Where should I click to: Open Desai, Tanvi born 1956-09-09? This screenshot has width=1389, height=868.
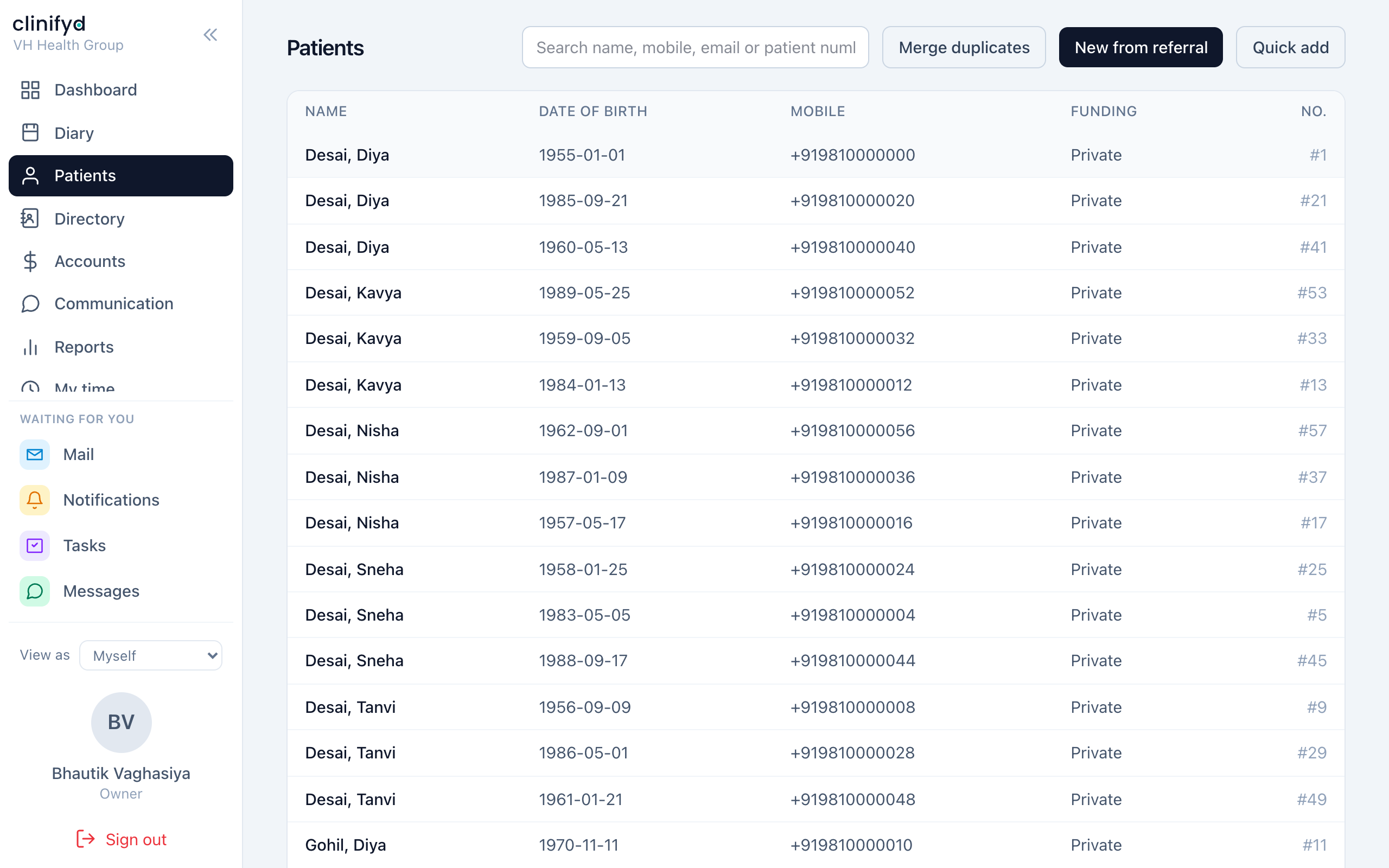point(815,707)
